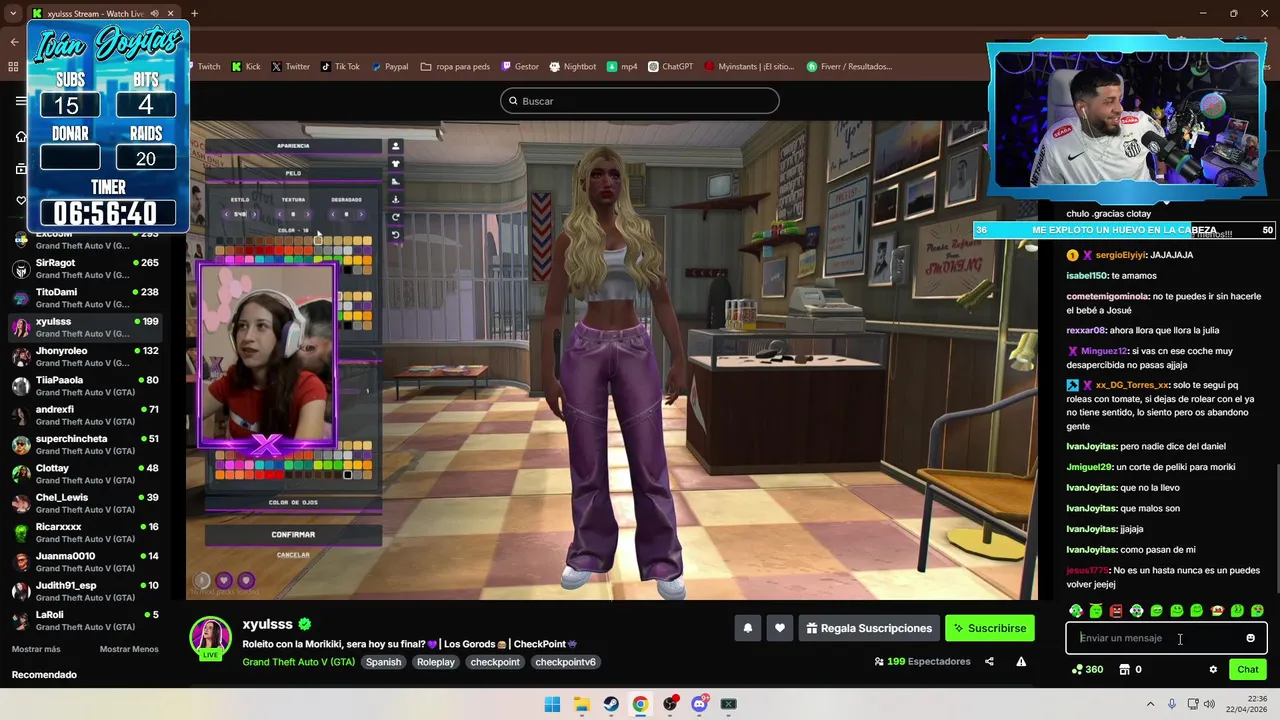Select the Spanish tag
The width and height of the screenshot is (1280, 720).
[383, 662]
